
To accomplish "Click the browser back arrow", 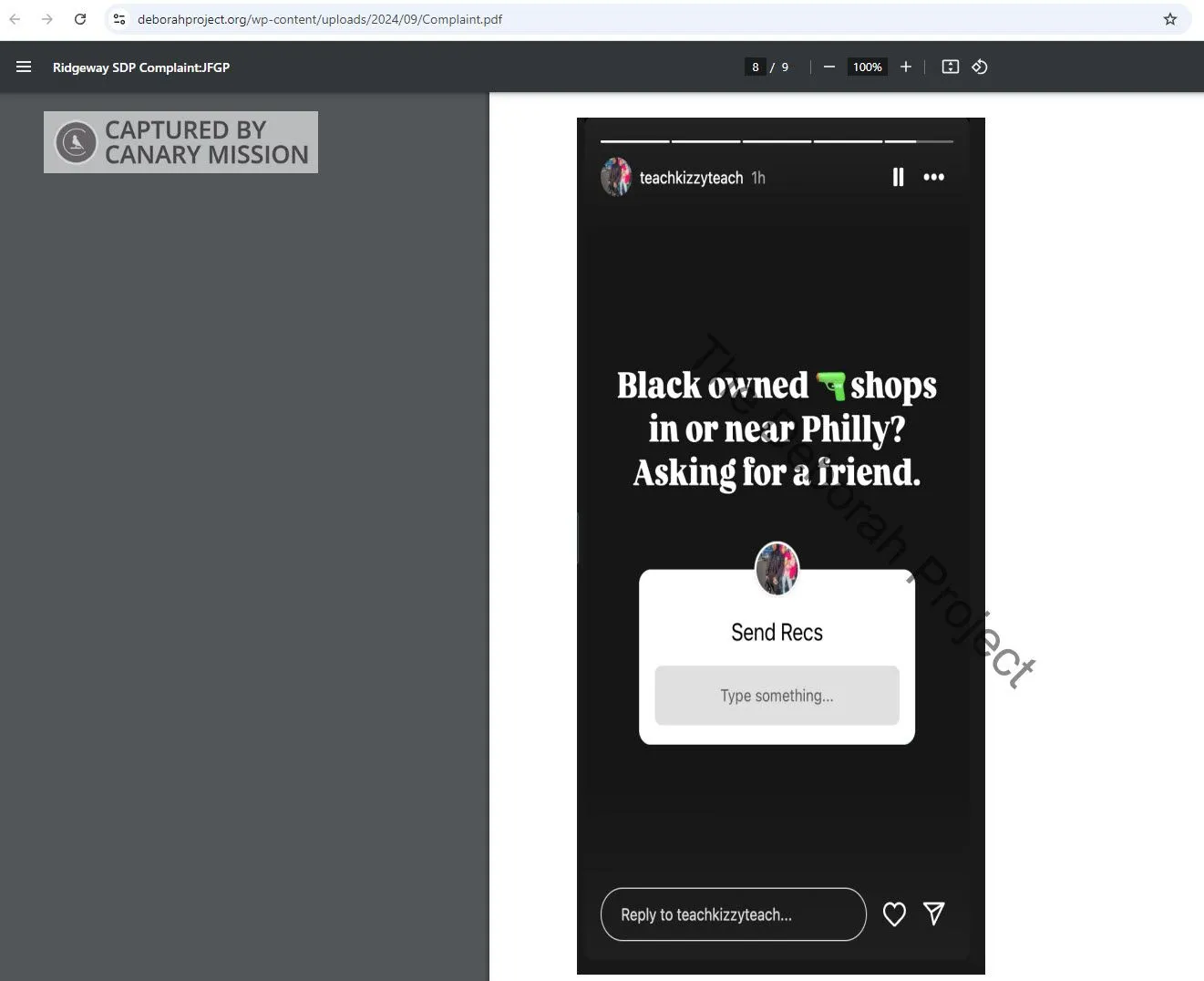I will 15,19.
